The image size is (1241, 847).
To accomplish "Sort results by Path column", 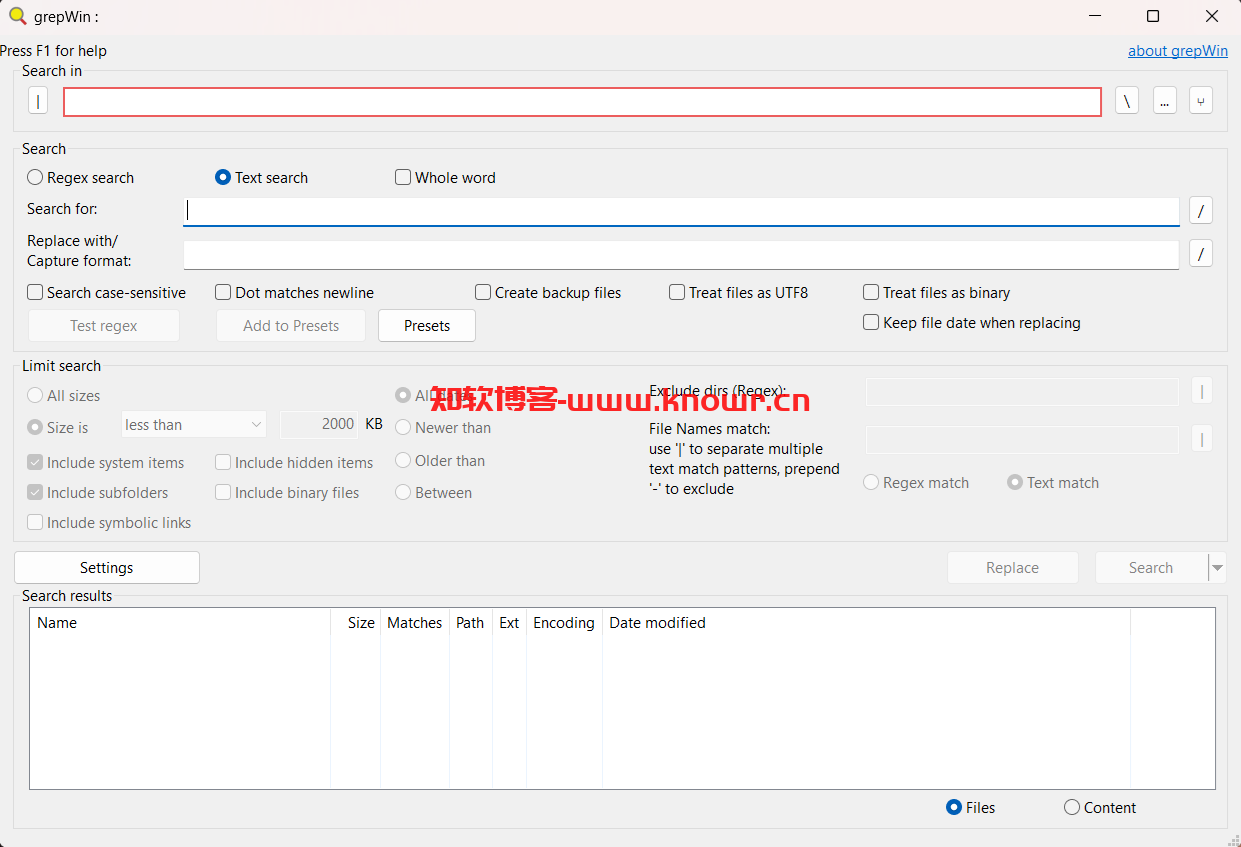I will 471,623.
